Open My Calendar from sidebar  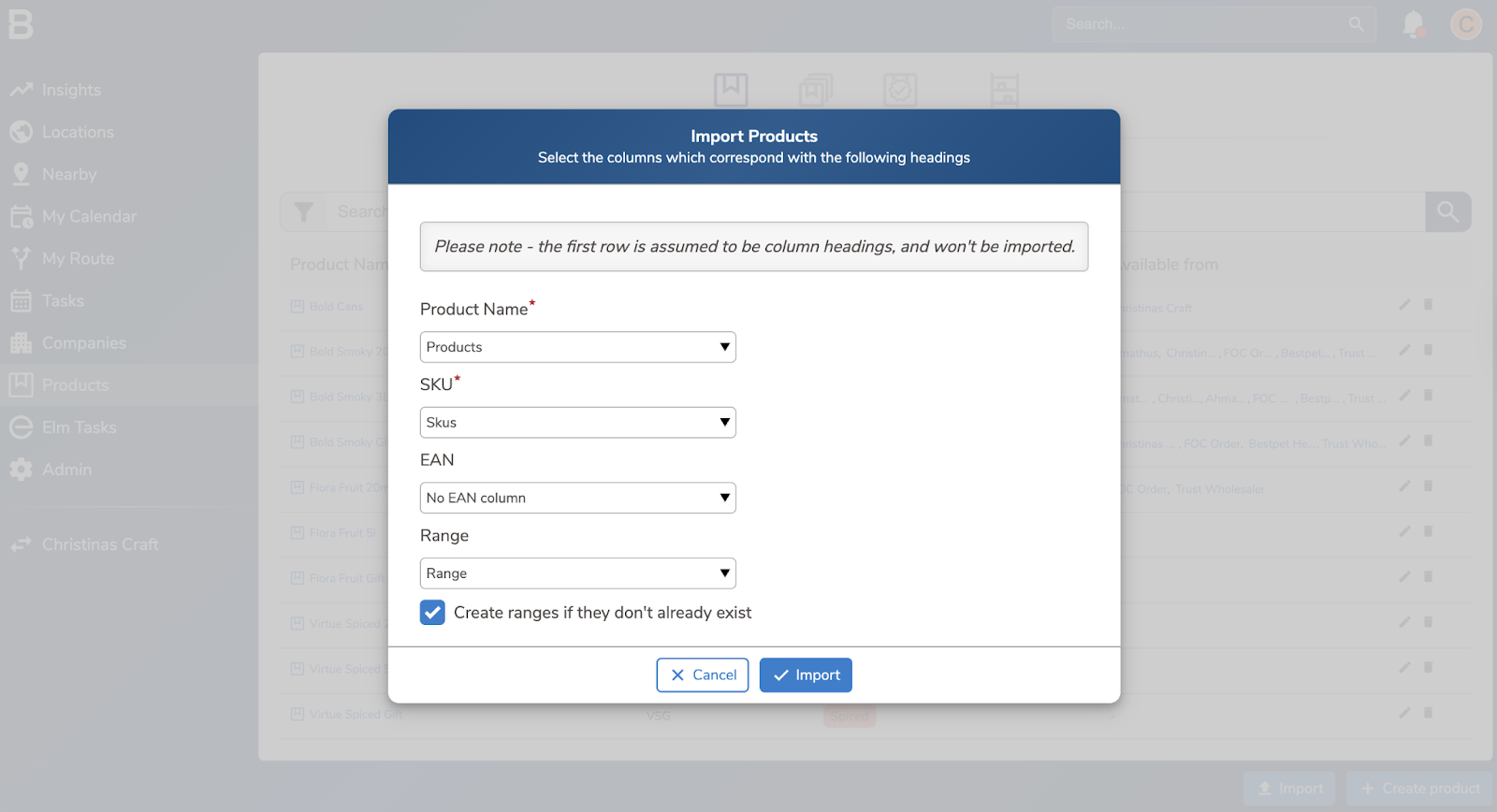tap(89, 216)
